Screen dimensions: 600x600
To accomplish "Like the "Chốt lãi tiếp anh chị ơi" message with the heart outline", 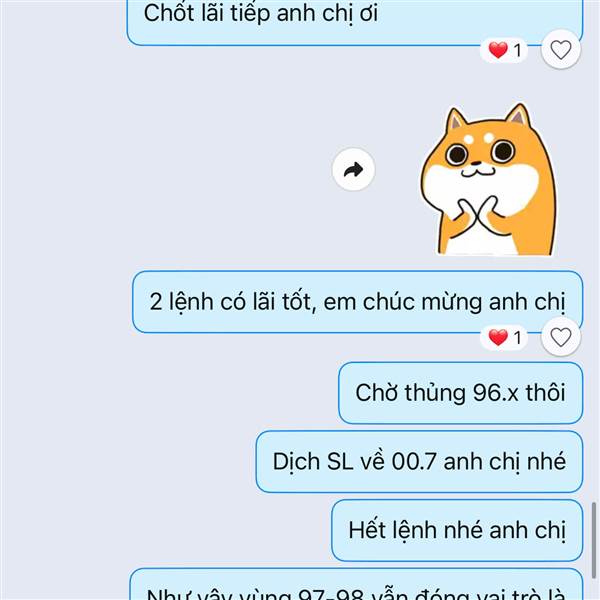I will [x=561, y=49].
